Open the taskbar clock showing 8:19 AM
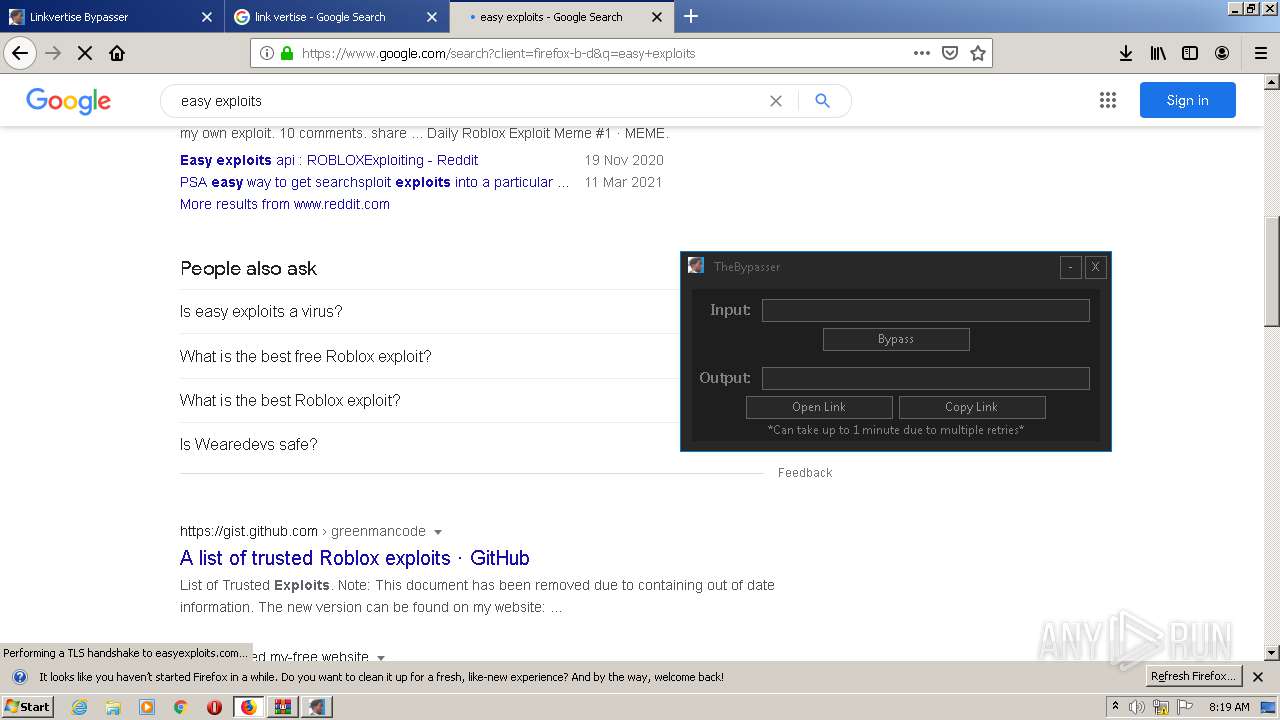The image size is (1280, 720). 1229,707
